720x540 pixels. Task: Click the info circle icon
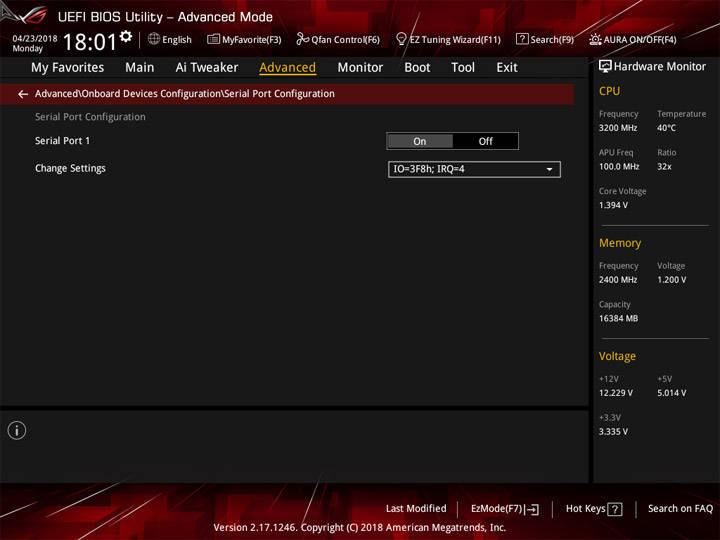[x=17, y=430]
